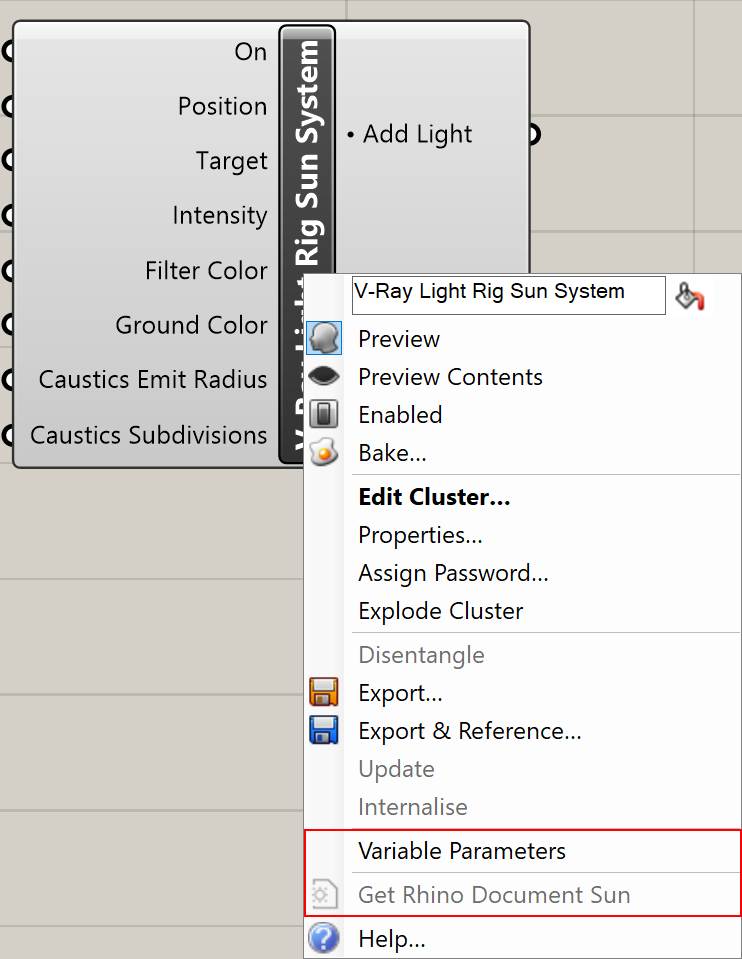The image size is (742, 959).
Task: Click the Get Rhino Document Sun icon
Action: click(x=324, y=894)
